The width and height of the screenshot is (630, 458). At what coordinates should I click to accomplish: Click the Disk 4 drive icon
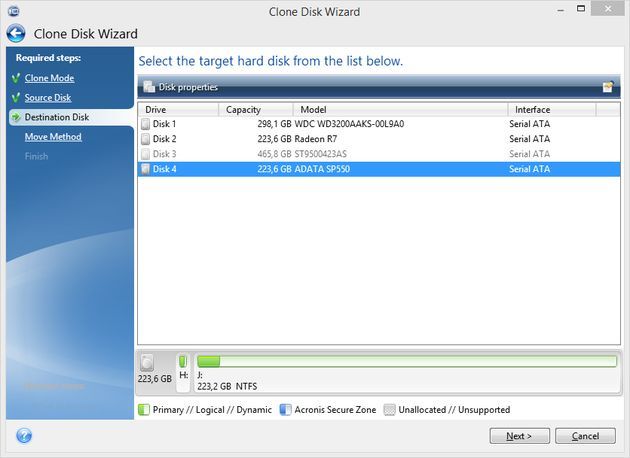[145, 169]
